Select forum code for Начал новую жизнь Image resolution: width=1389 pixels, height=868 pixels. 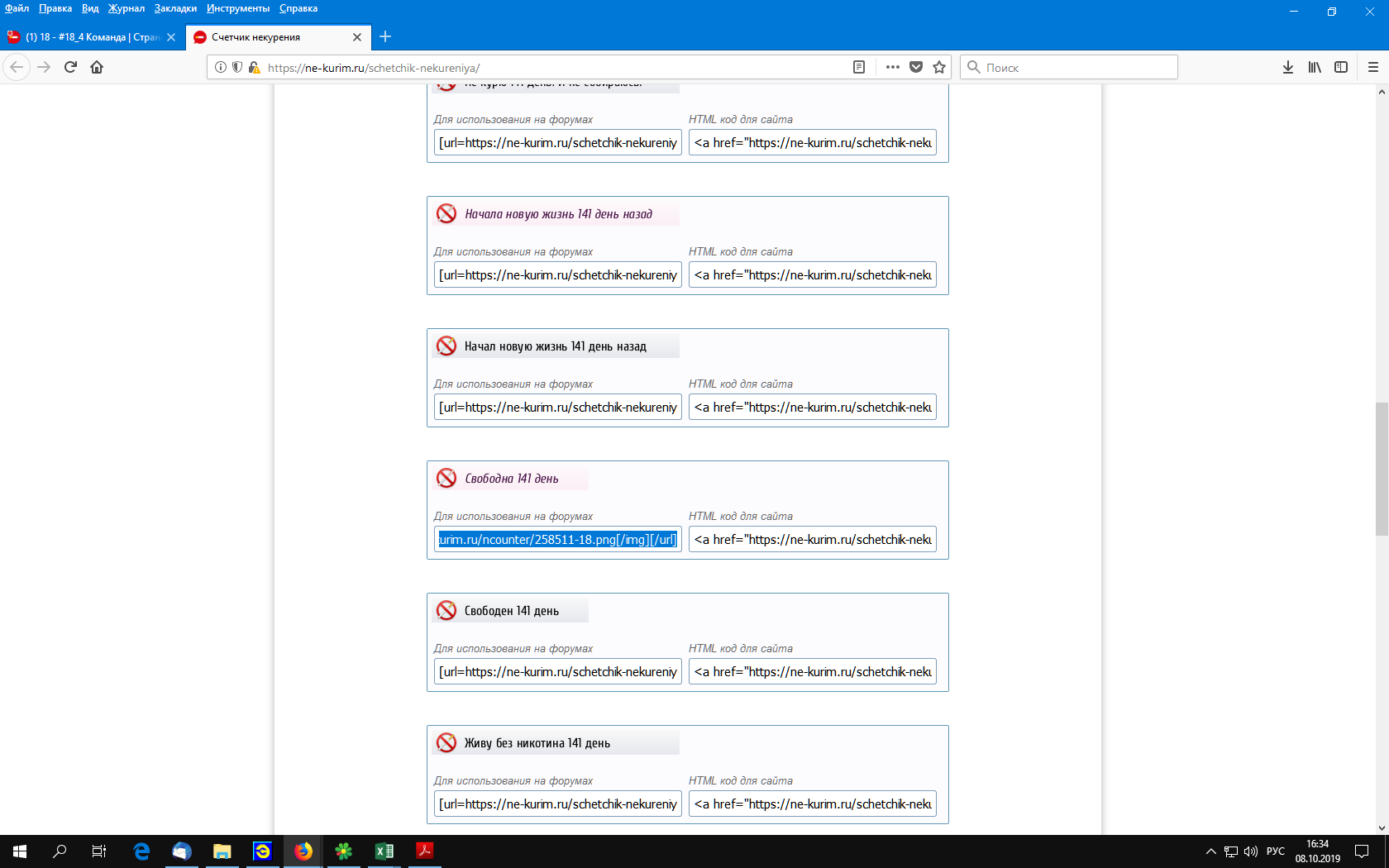pos(558,407)
